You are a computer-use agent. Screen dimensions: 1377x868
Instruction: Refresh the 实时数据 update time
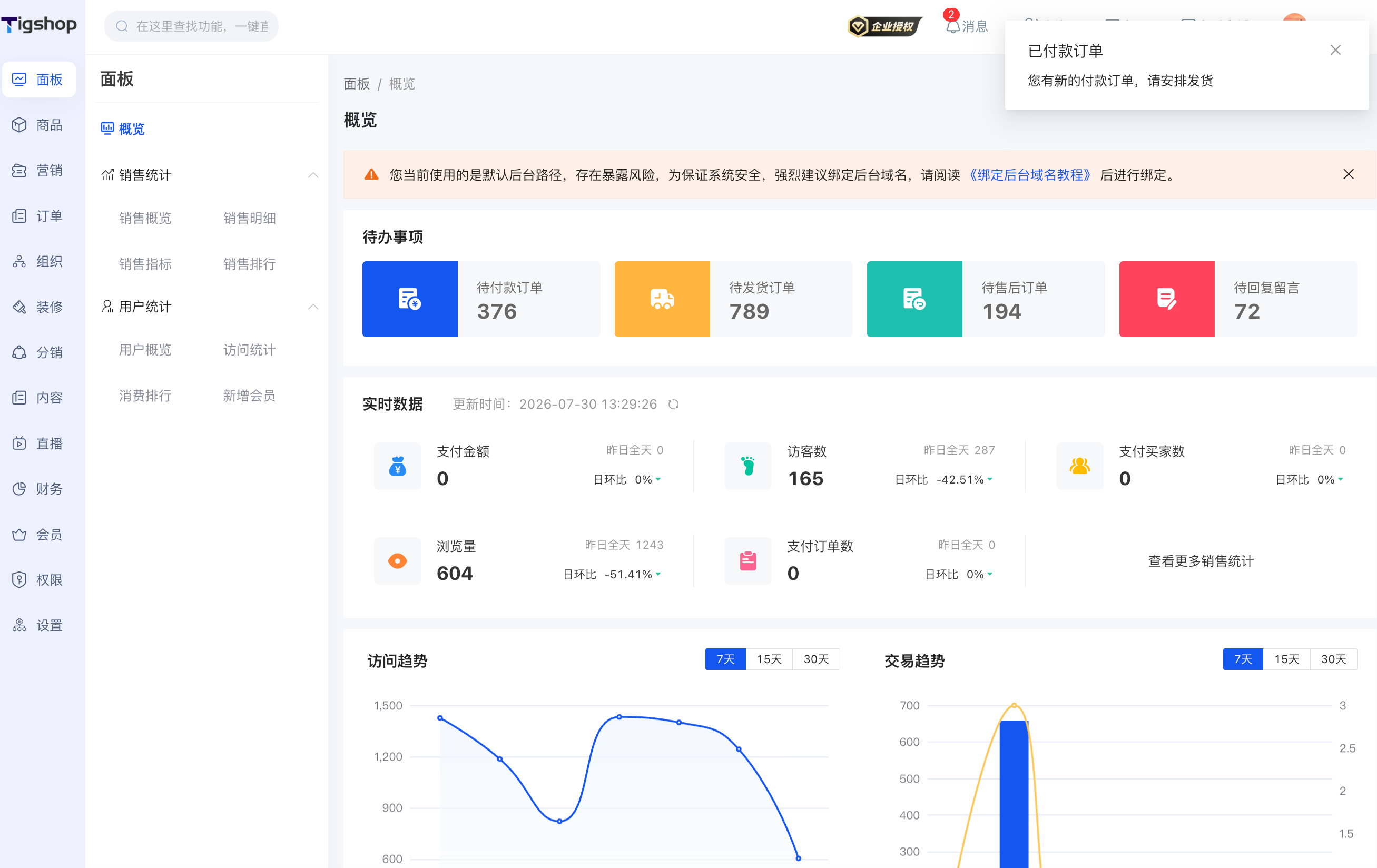click(674, 405)
